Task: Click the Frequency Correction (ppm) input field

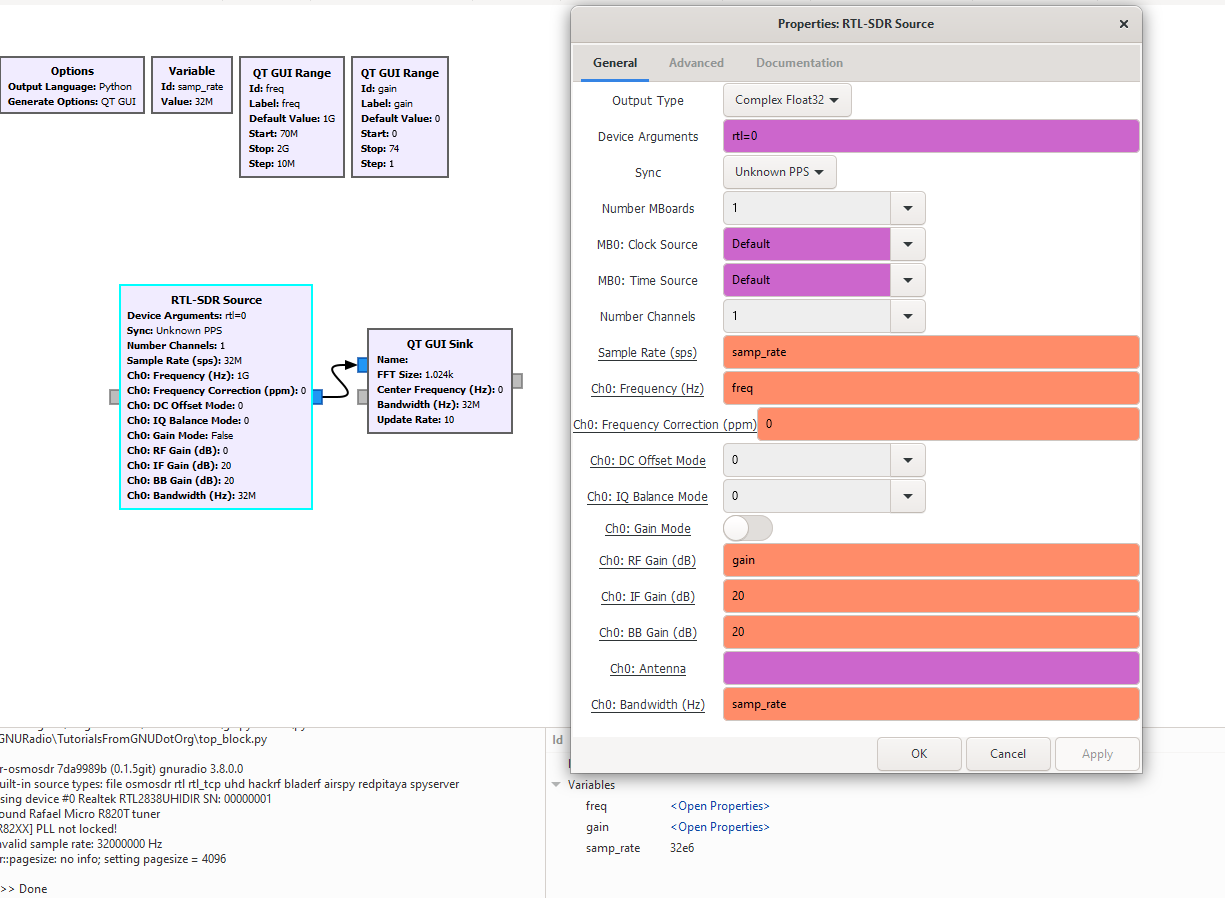Action: (x=948, y=424)
